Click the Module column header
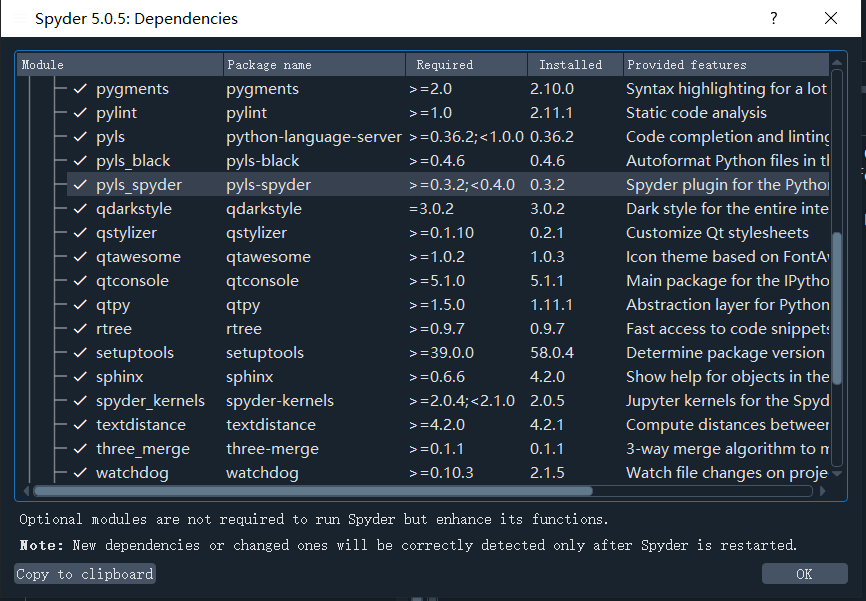This screenshot has height=601, width=866. (120, 65)
